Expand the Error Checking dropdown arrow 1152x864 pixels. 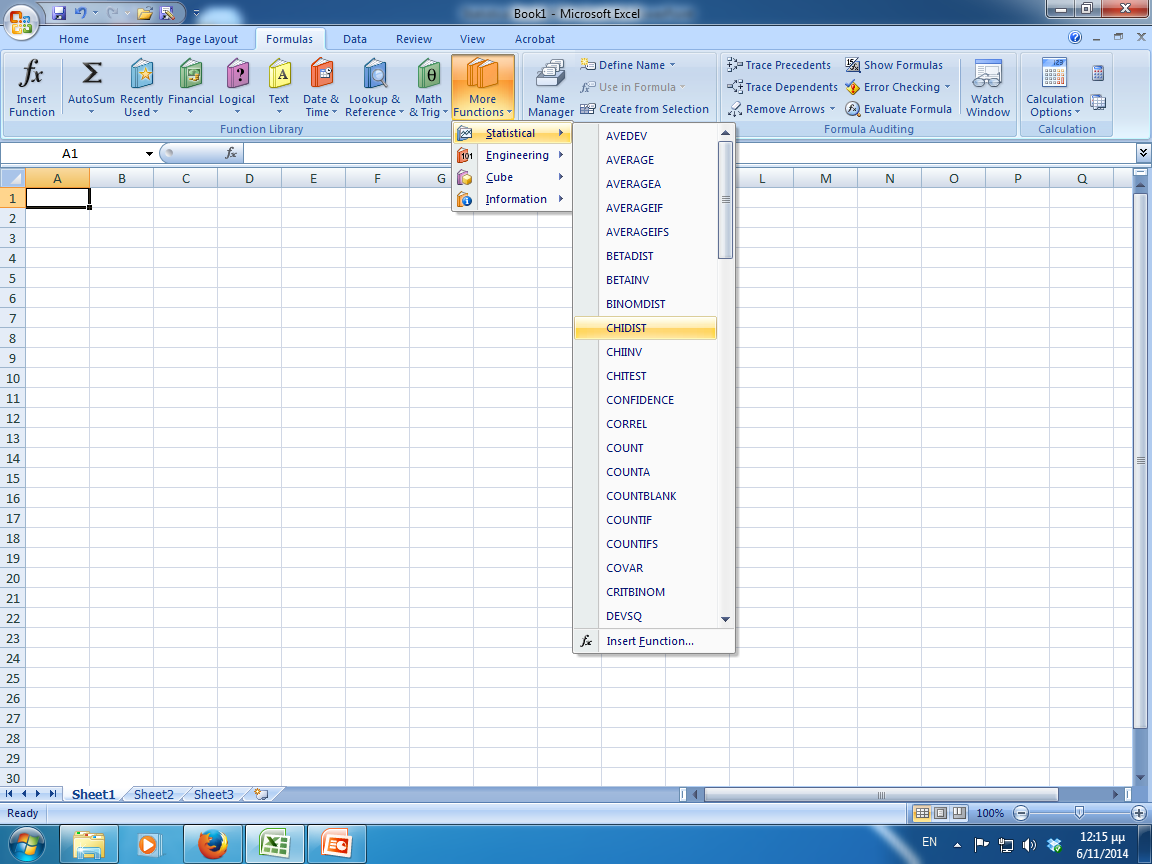point(947,87)
